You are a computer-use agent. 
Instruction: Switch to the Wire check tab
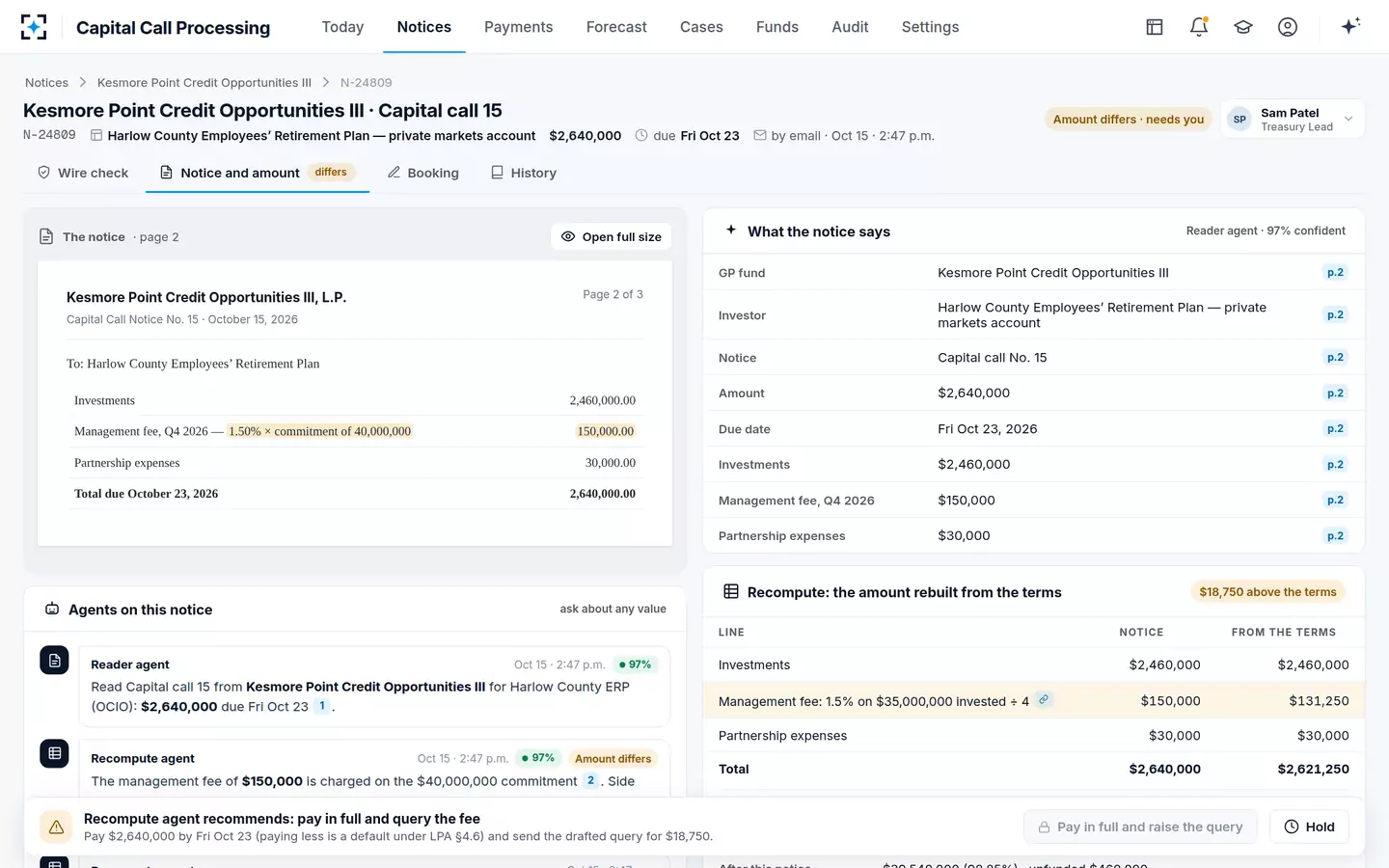[83, 173]
